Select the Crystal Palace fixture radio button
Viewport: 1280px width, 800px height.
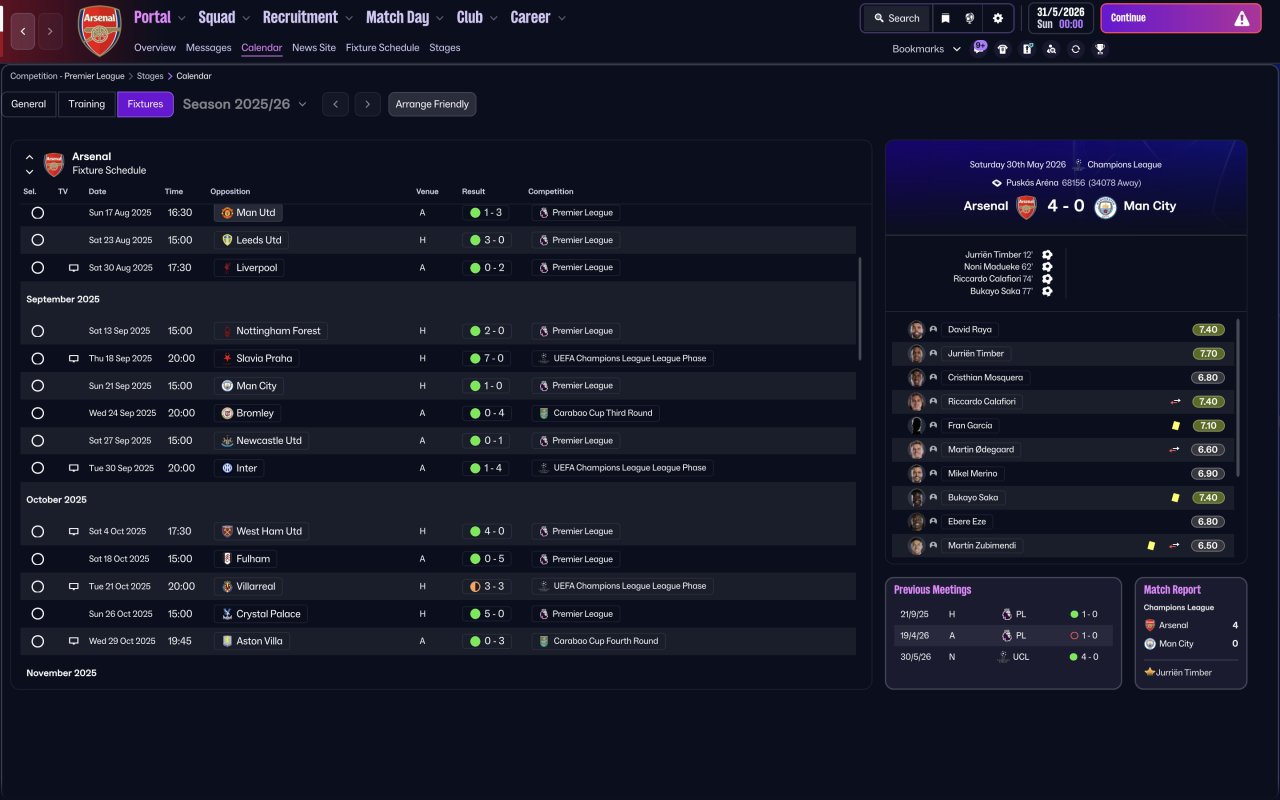point(37,614)
